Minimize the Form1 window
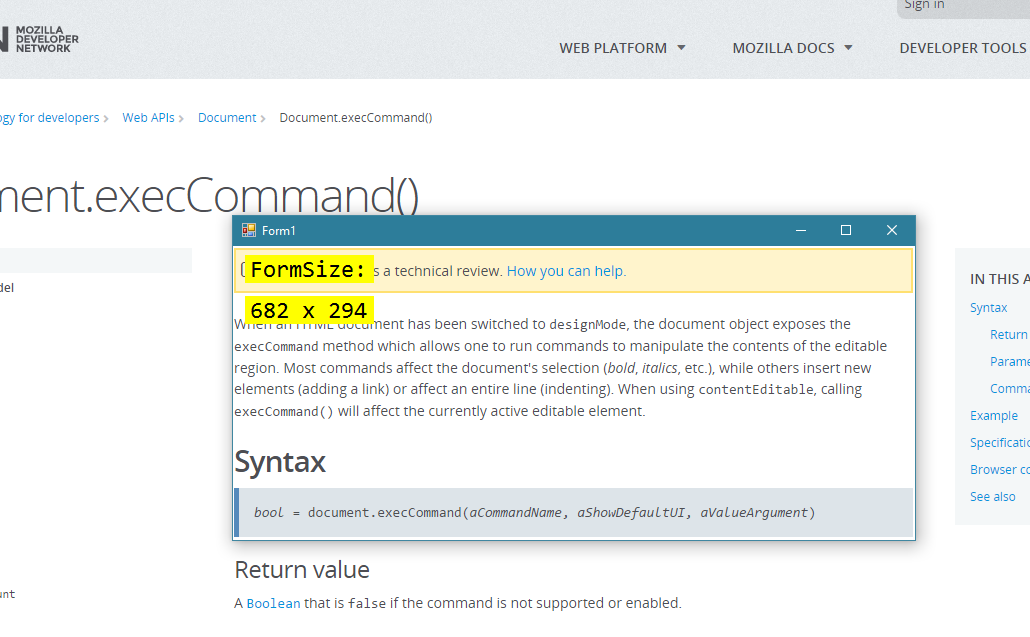 [x=801, y=230]
